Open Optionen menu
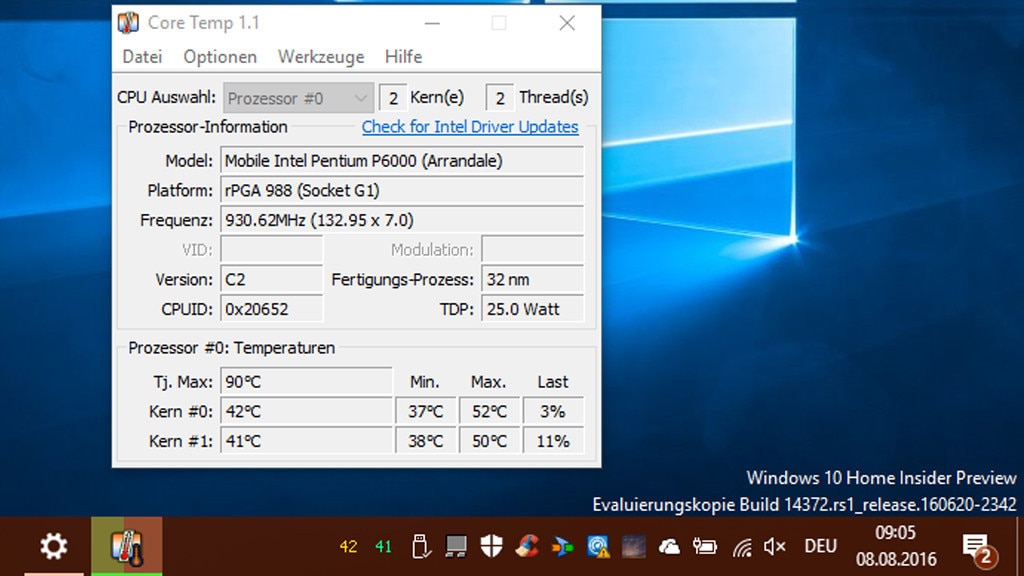Screen dimensions: 1024x576 pyautogui.click(x=220, y=57)
